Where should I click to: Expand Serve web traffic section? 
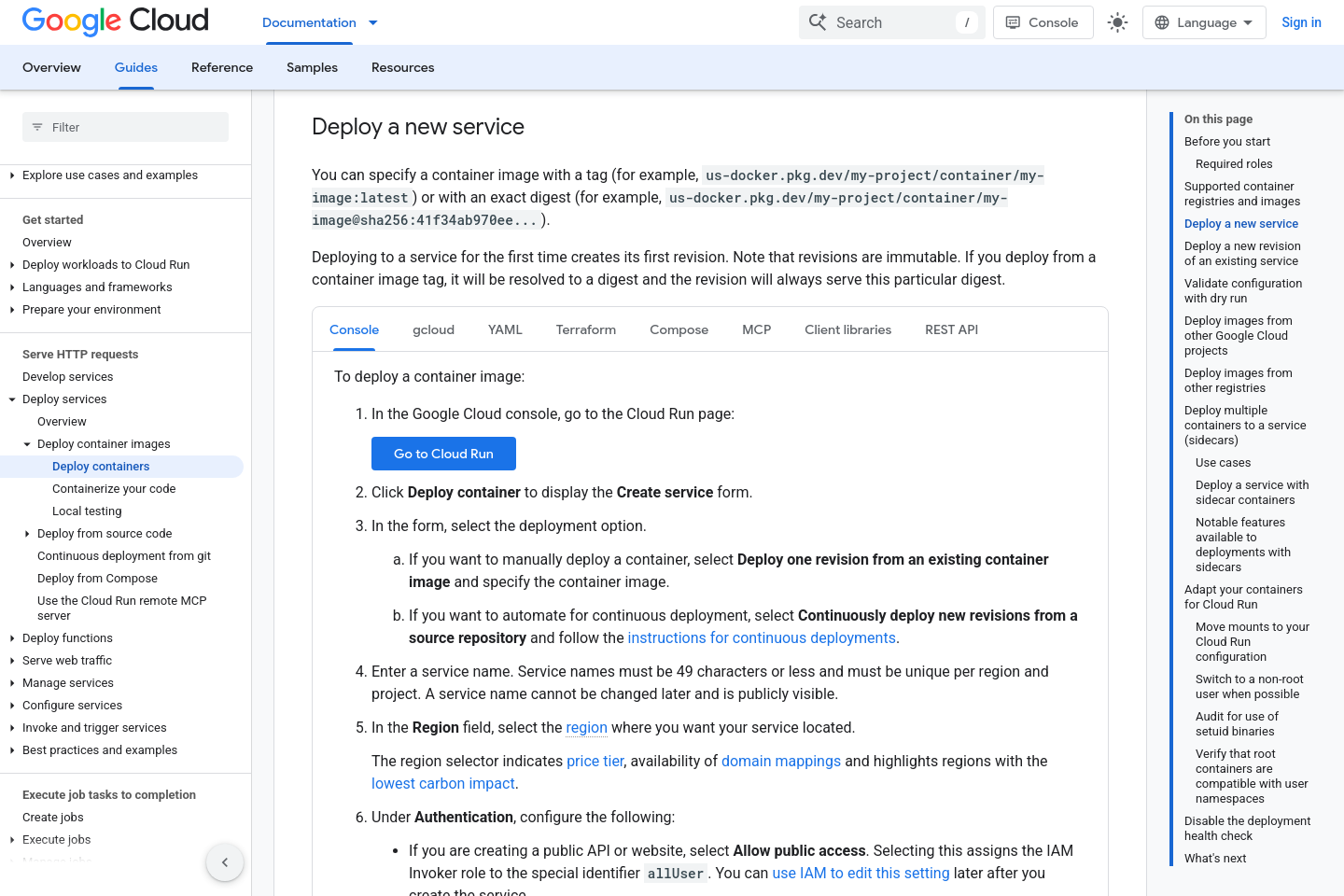pos(12,661)
